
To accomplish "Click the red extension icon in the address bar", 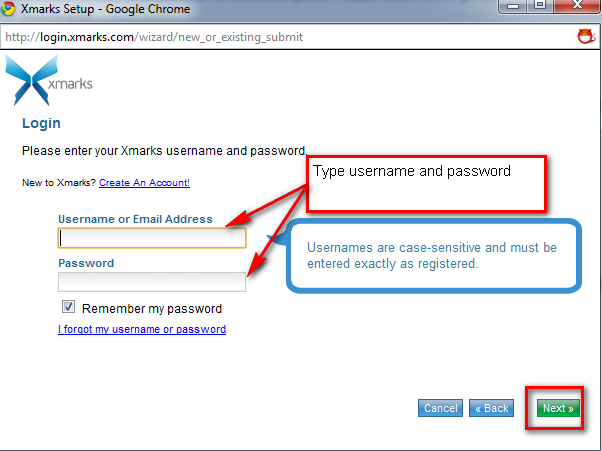I will click(x=586, y=36).
